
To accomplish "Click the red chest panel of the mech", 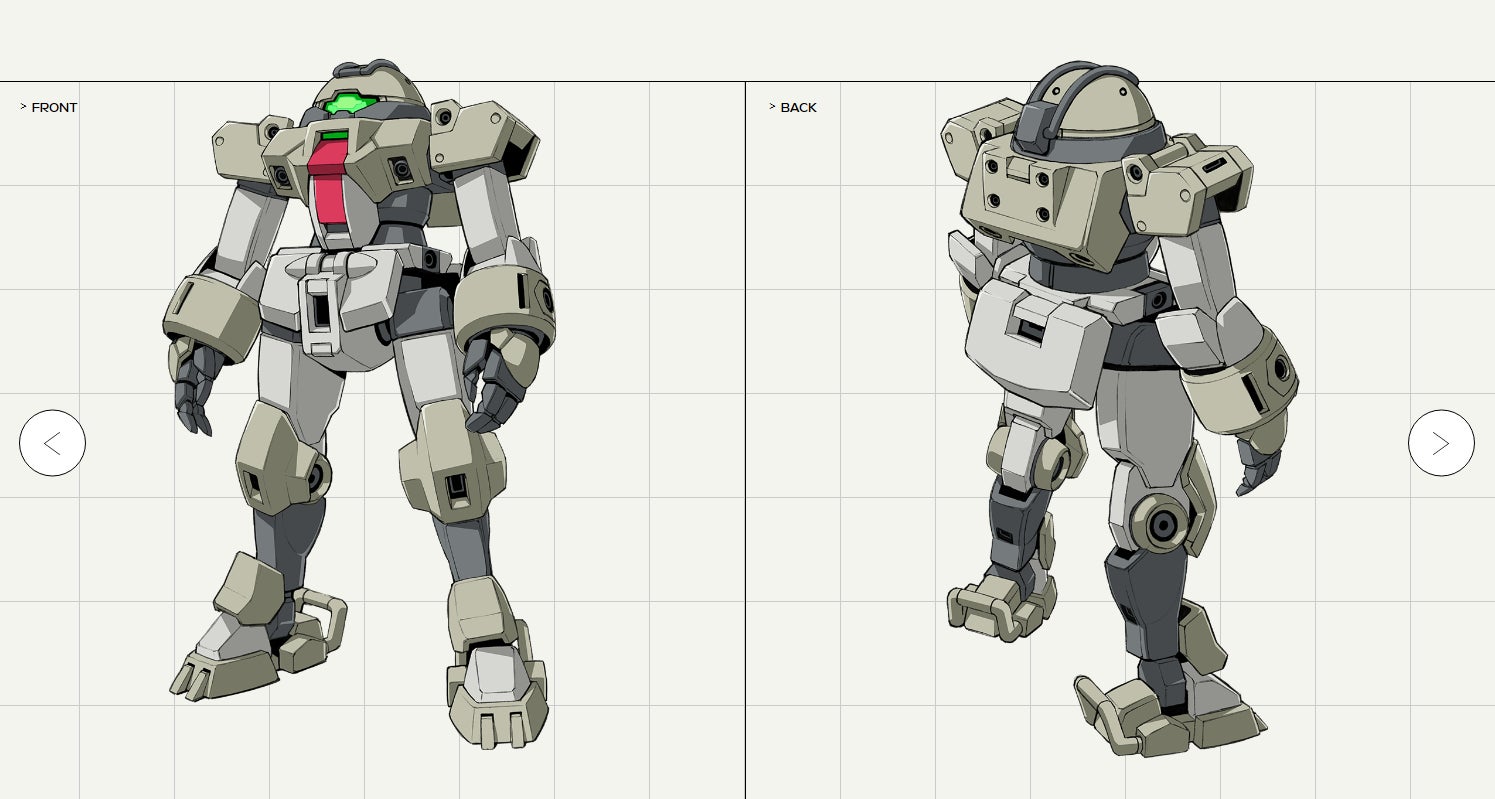I will [326, 186].
